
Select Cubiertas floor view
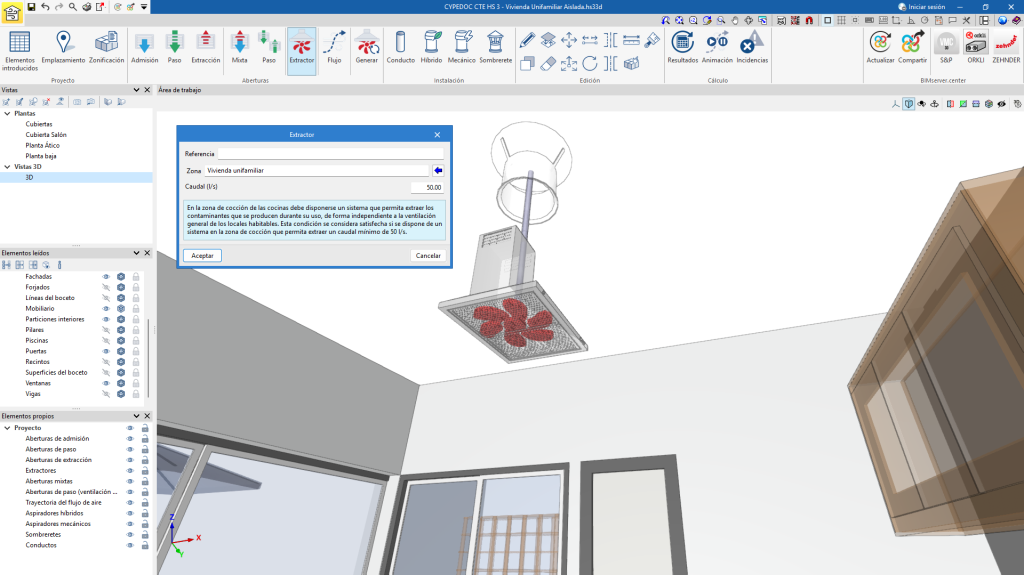(39, 124)
